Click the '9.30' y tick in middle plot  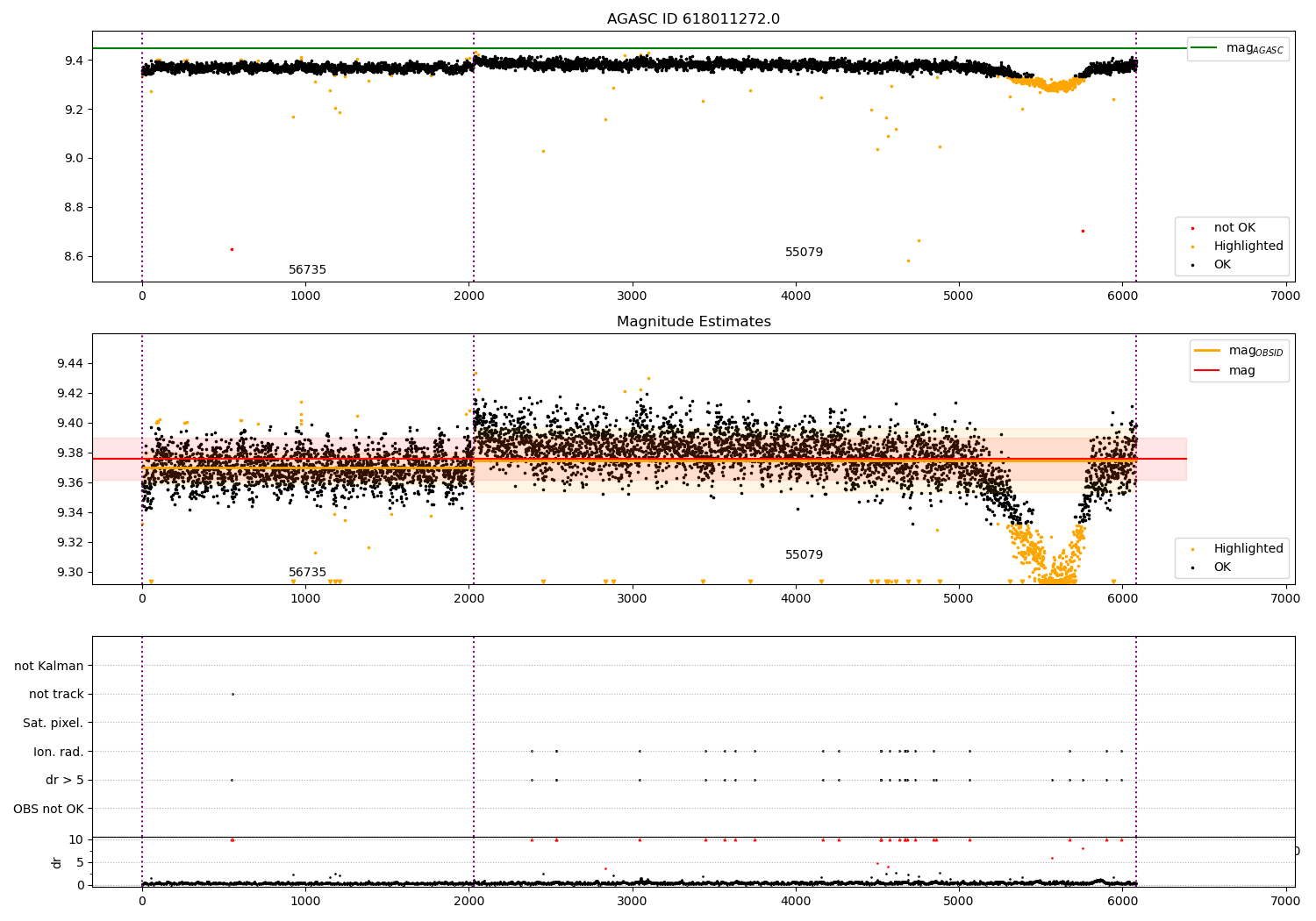point(70,573)
